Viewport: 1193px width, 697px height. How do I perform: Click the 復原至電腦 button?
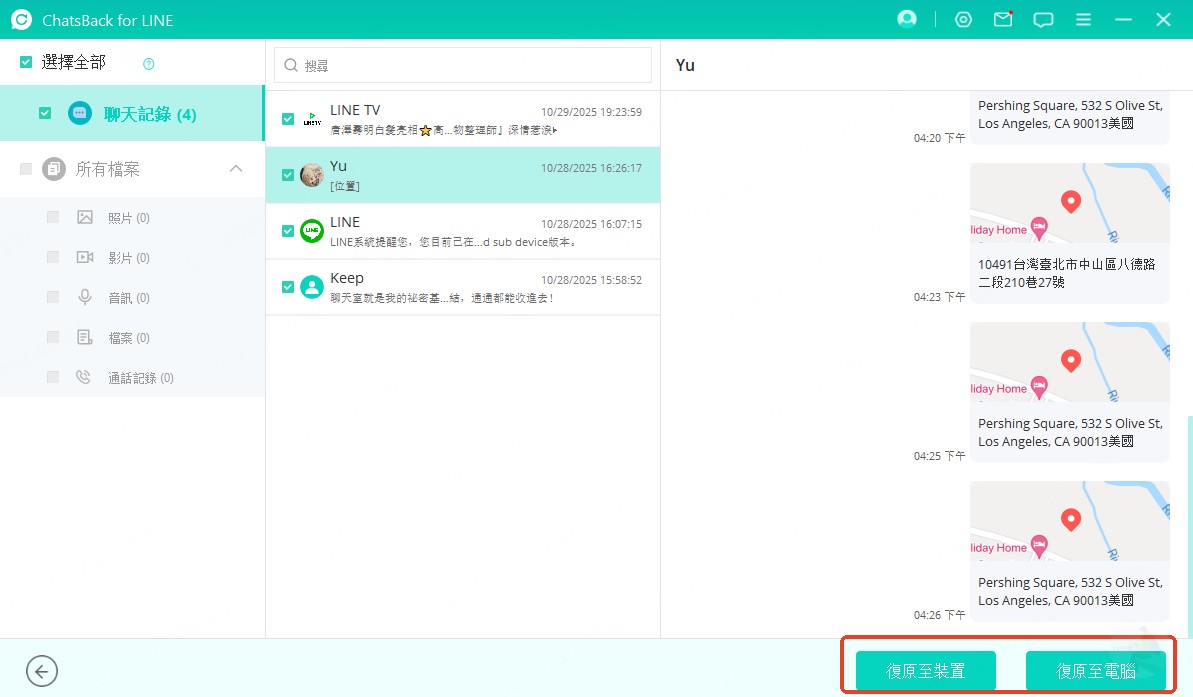tap(1096, 670)
